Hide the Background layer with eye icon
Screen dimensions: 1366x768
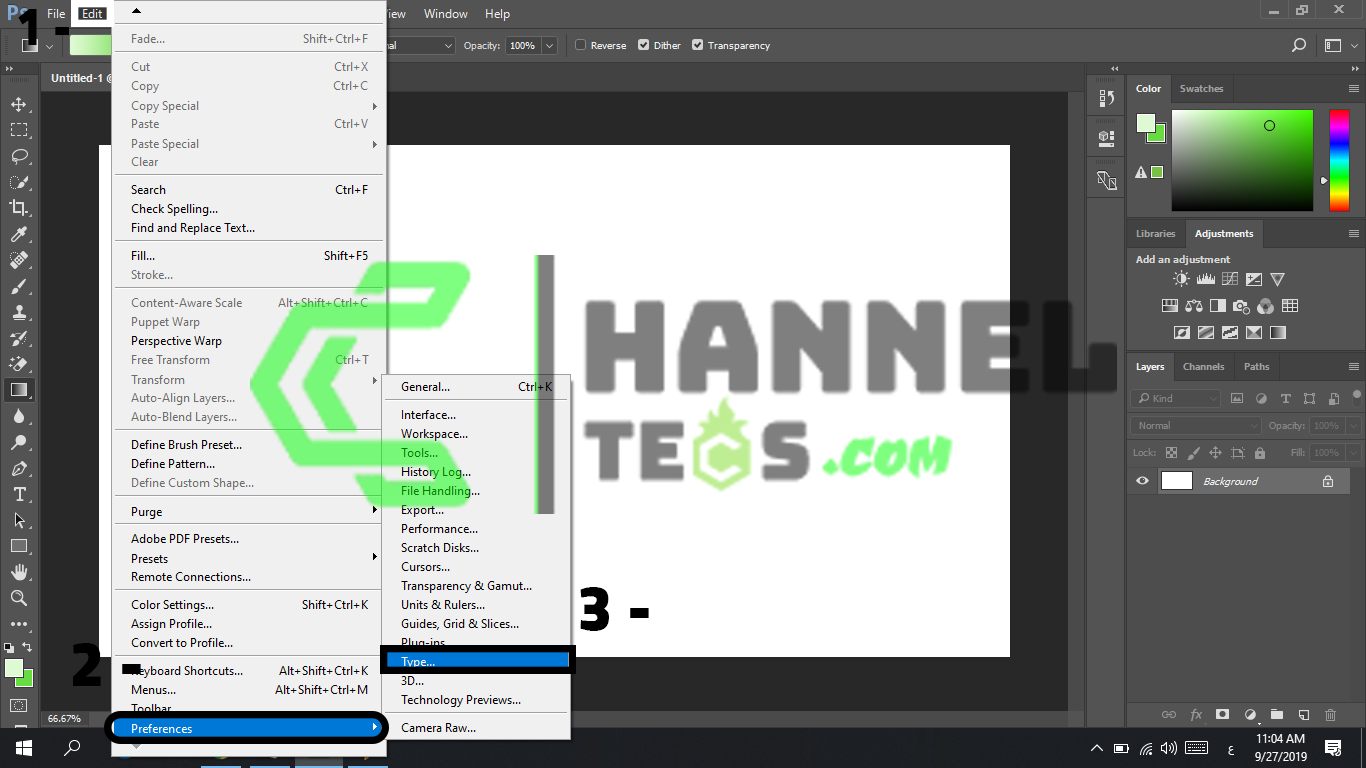click(1143, 481)
